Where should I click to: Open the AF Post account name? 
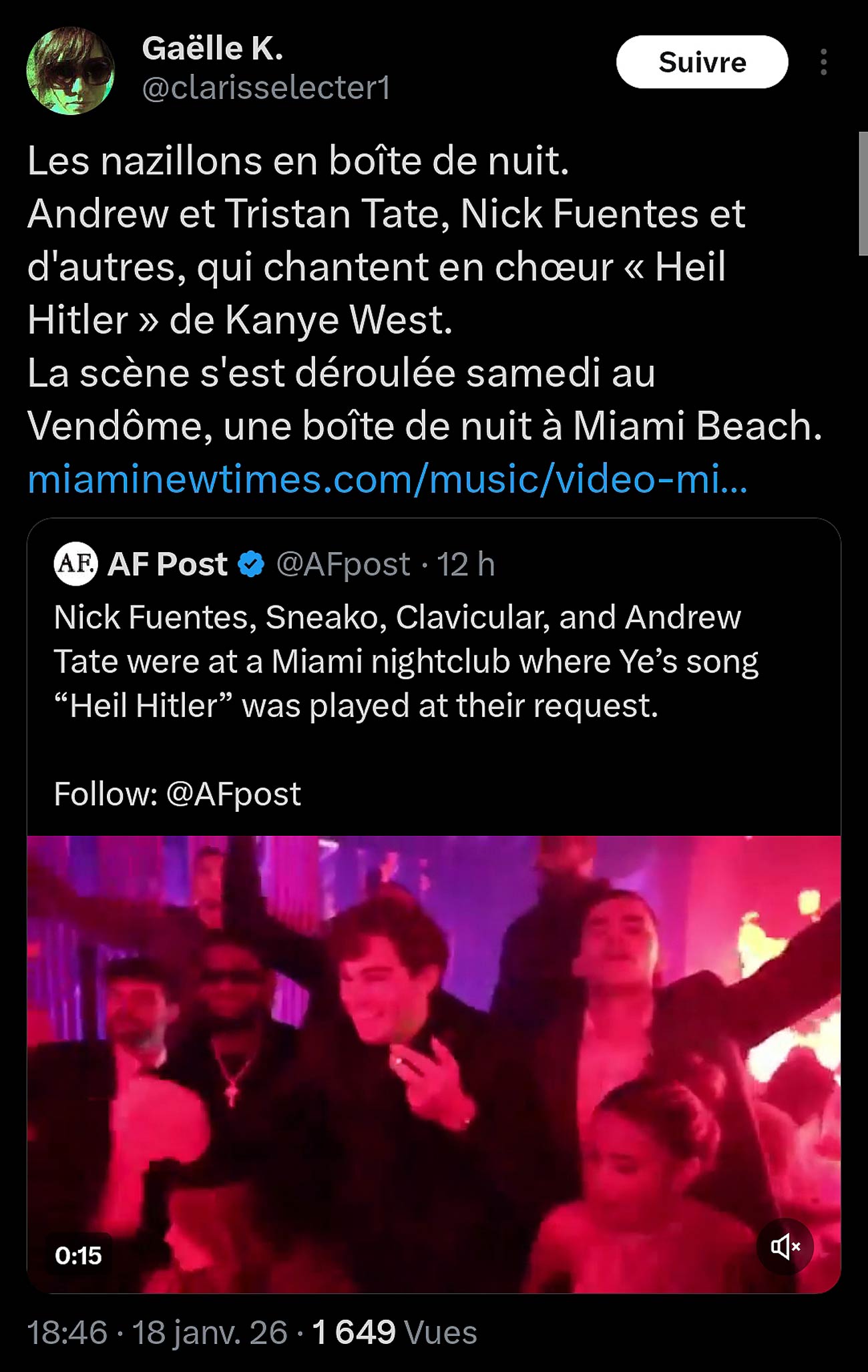[x=168, y=564]
